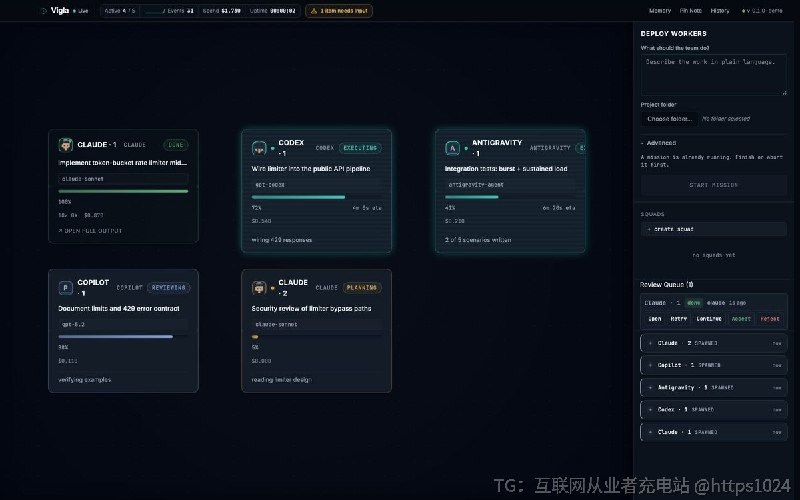Click the Vigla logo icon
Screen dimensions: 800x500
43,11
